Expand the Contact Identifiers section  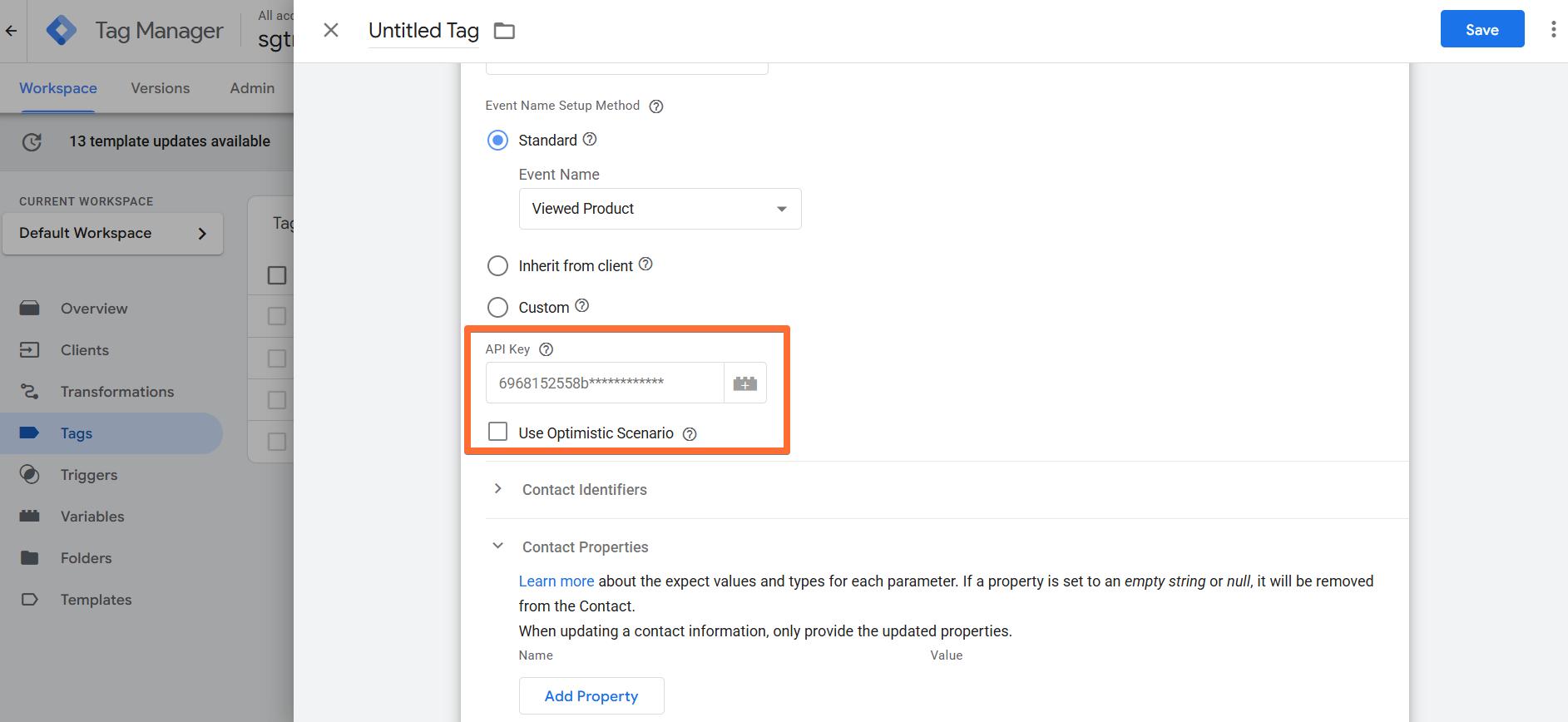(497, 489)
